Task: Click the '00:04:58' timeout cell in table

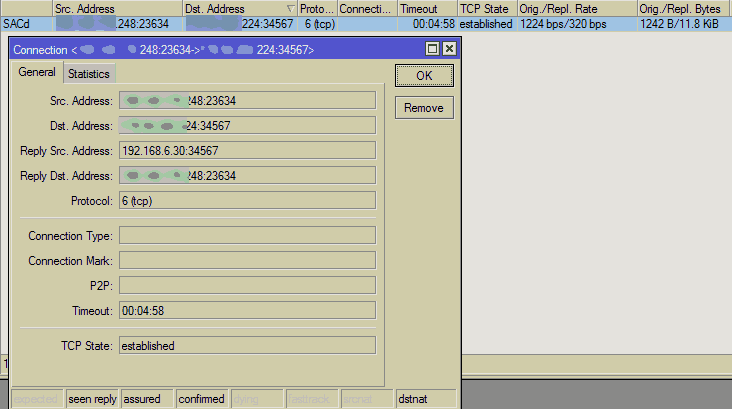Action: 427,24
